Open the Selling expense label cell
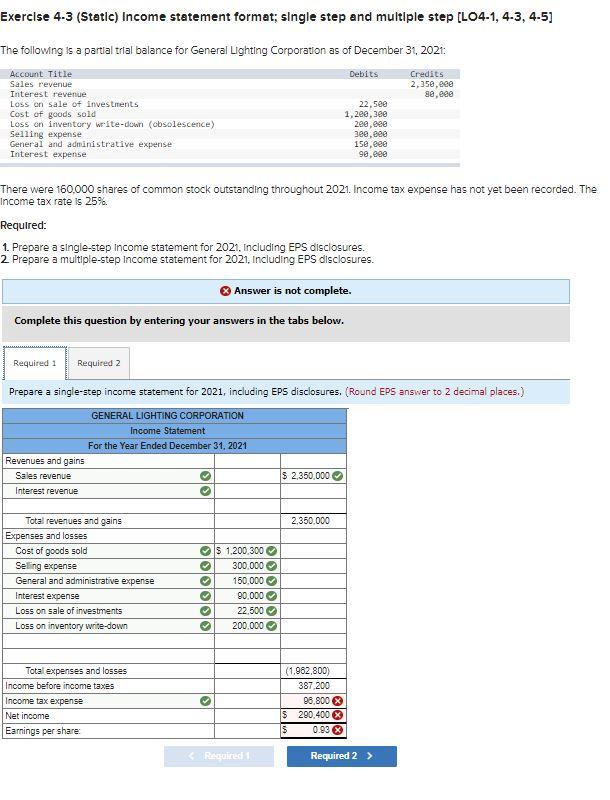 pyautogui.click(x=109, y=566)
